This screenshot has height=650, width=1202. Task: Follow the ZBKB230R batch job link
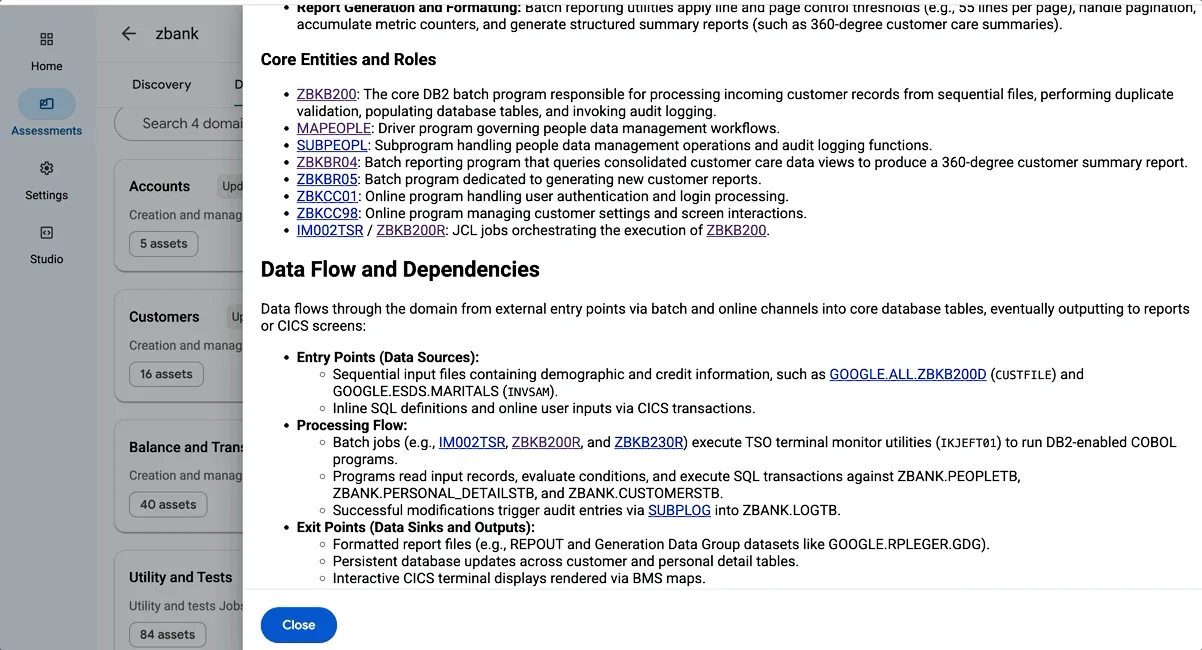point(649,442)
